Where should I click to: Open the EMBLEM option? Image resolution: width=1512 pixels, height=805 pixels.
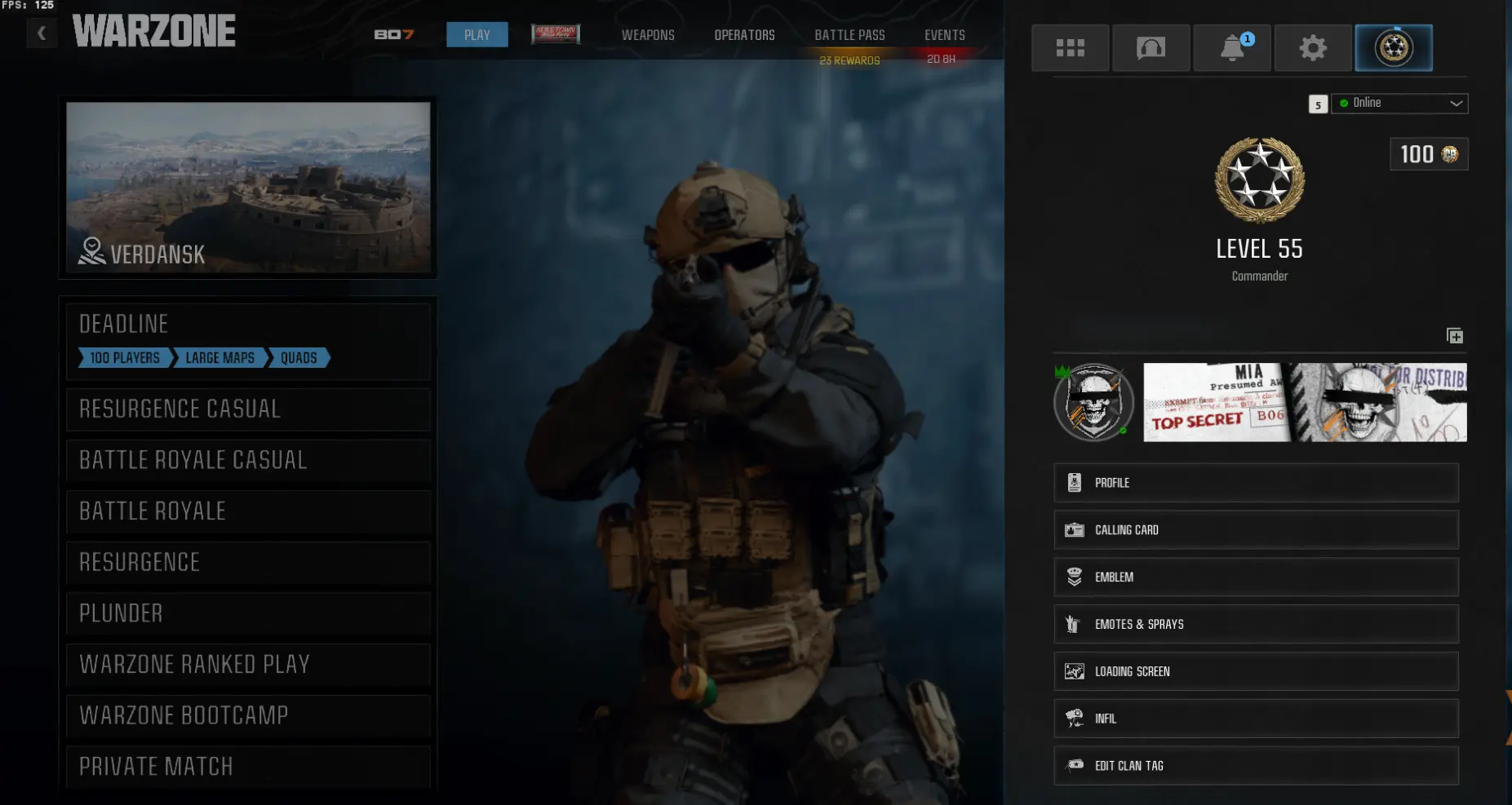1257,577
